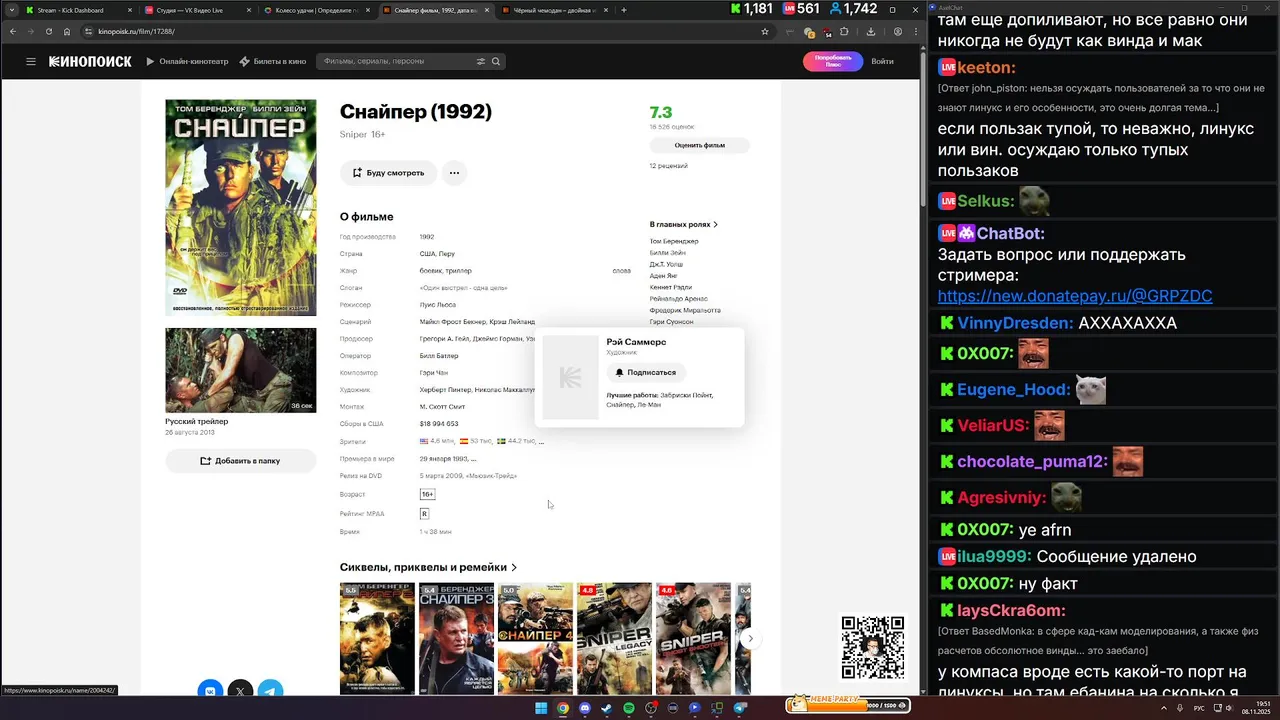This screenshot has height=720, width=1280.
Task: Reload the page in the browser
Action: click(x=49, y=31)
